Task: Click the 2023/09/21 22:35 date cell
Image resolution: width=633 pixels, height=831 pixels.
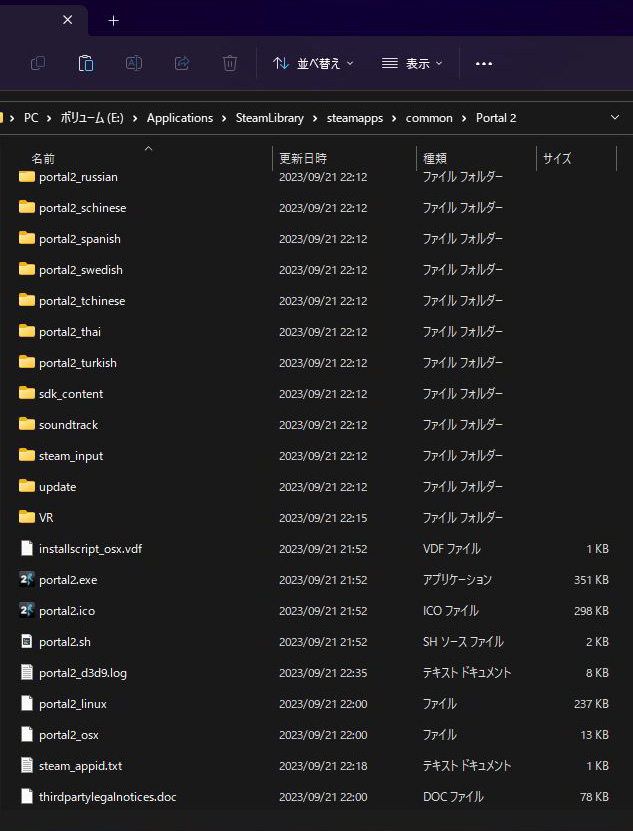Action: (x=323, y=673)
